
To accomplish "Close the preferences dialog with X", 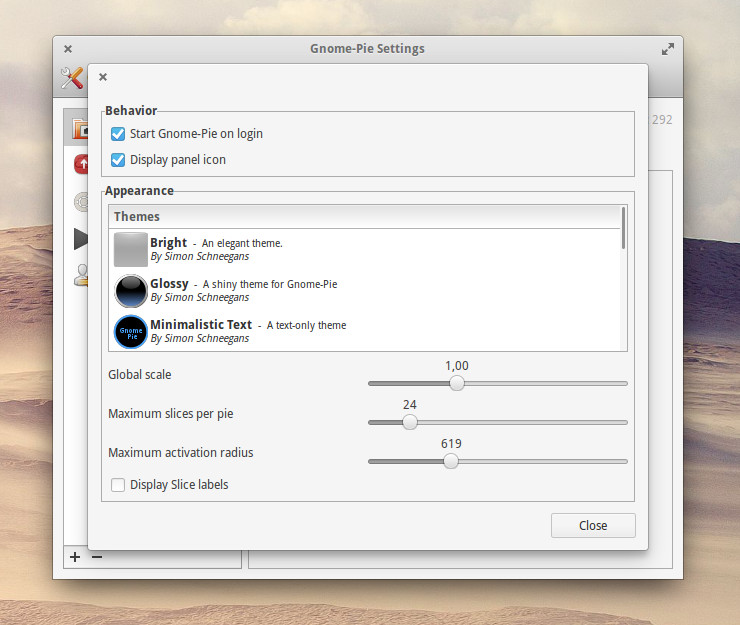I will [103, 76].
